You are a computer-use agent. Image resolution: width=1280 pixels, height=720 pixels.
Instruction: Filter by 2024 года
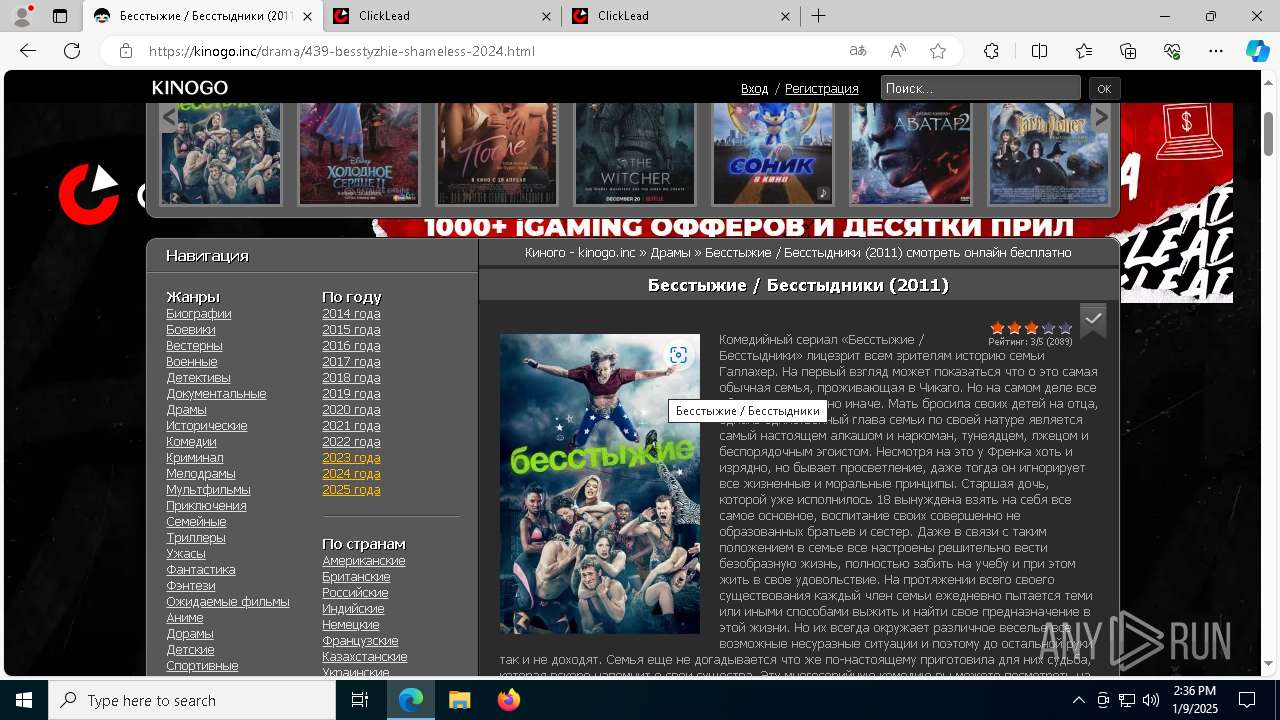[x=351, y=474]
